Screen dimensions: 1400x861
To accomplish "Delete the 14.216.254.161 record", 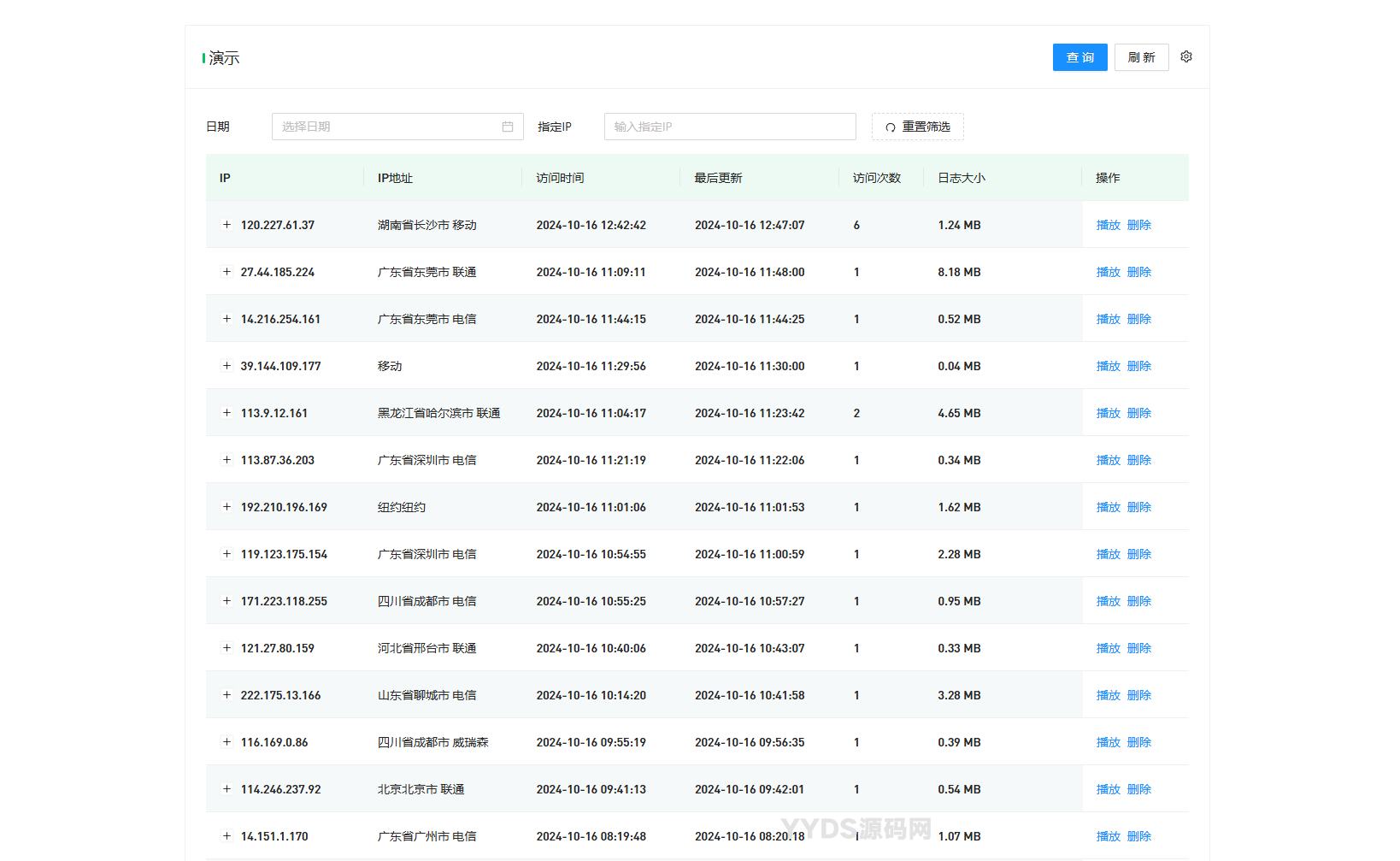I will pyautogui.click(x=1138, y=319).
